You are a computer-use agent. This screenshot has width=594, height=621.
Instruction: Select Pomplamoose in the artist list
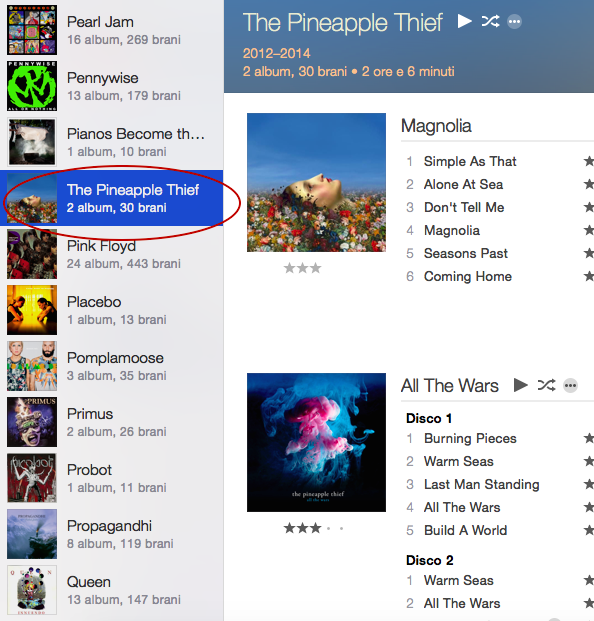pos(112,366)
